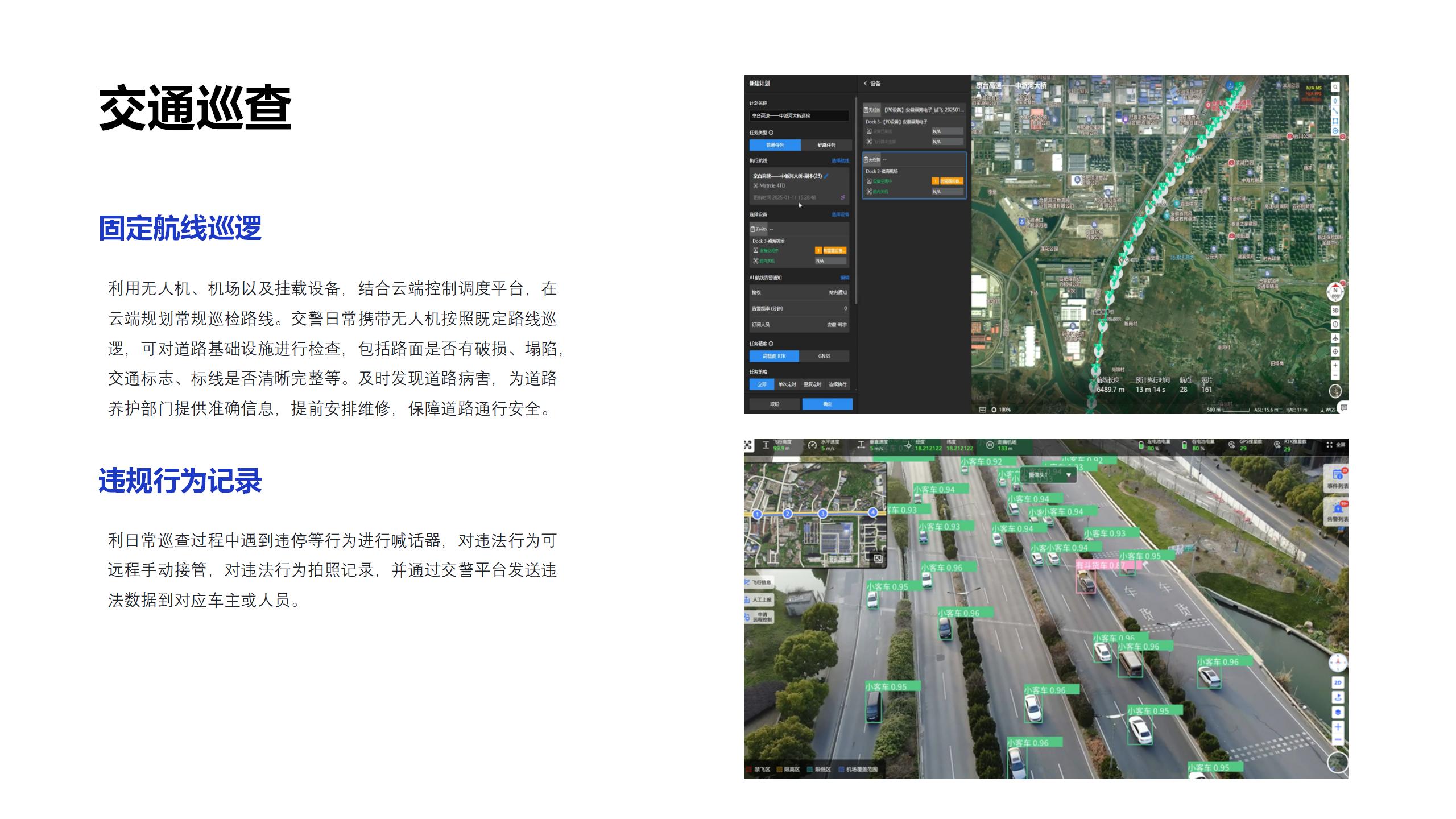The width and height of the screenshot is (1456, 819).
Task: Click the 固定航线巡逻 heading
Action: click(180, 228)
